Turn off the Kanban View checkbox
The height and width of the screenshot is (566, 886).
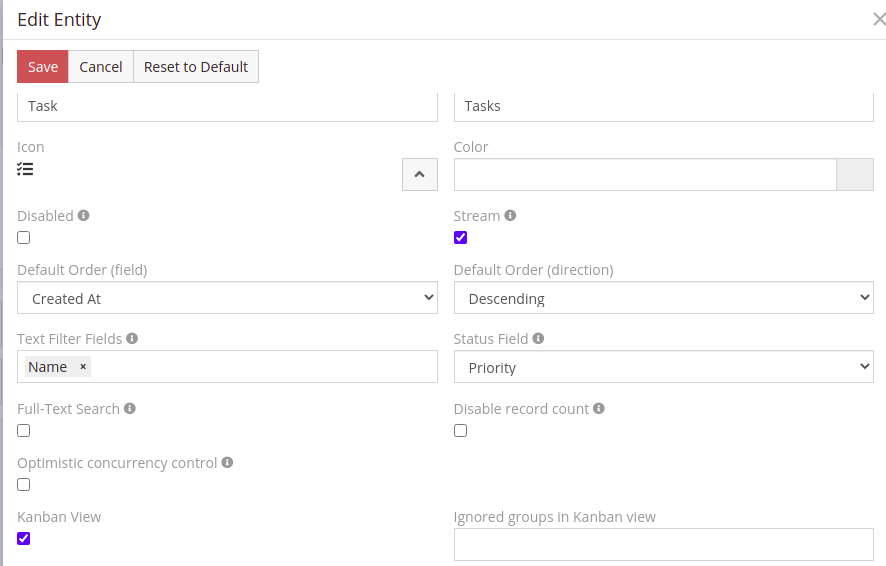click(24, 538)
